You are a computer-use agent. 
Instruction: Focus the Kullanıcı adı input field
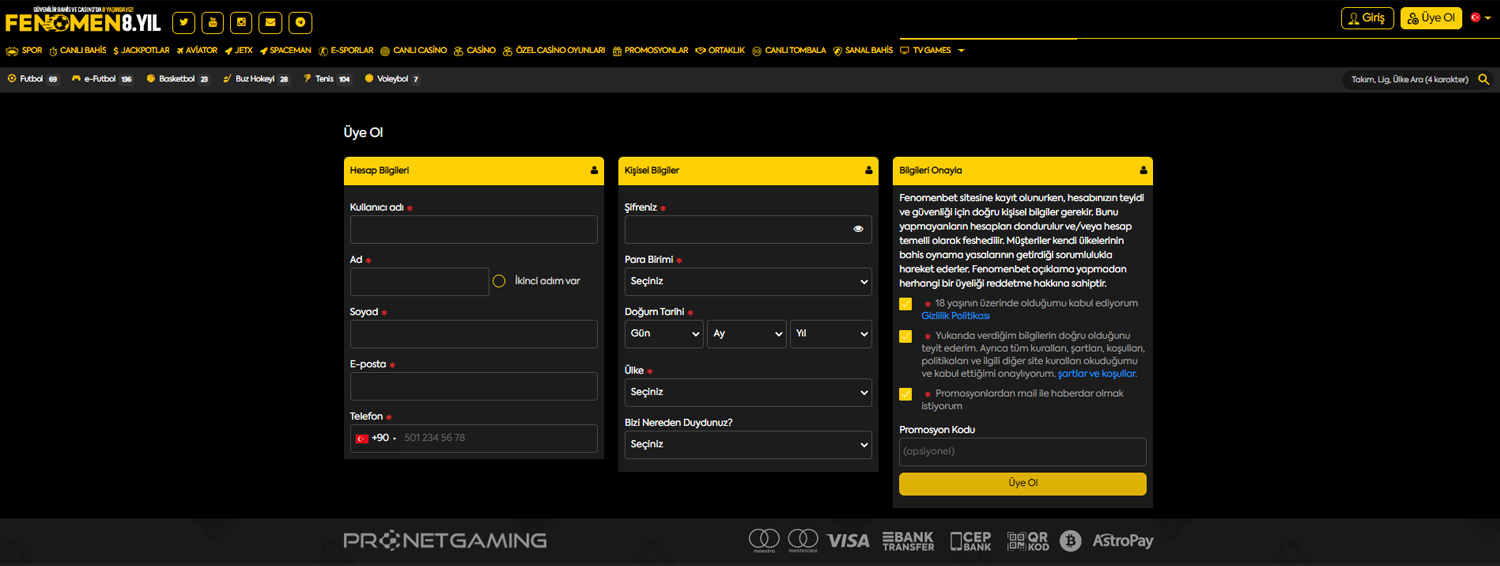[x=474, y=229]
